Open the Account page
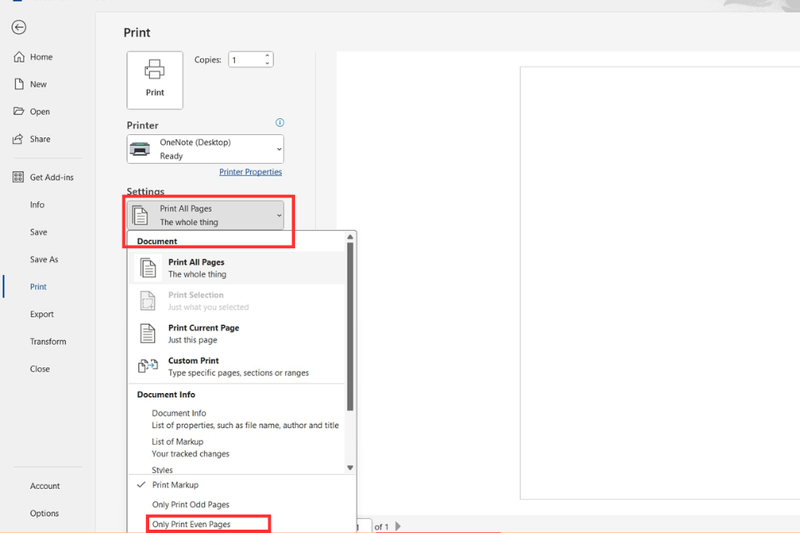The width and height of the screenshot is (800, 533). coord(45,486)
